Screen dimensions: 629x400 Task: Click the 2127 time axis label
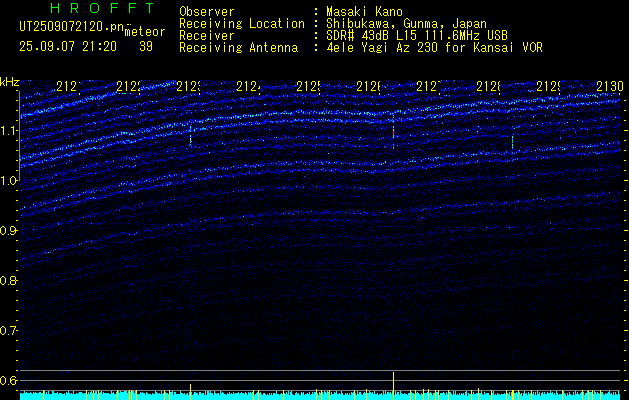[x=428, y=86]
